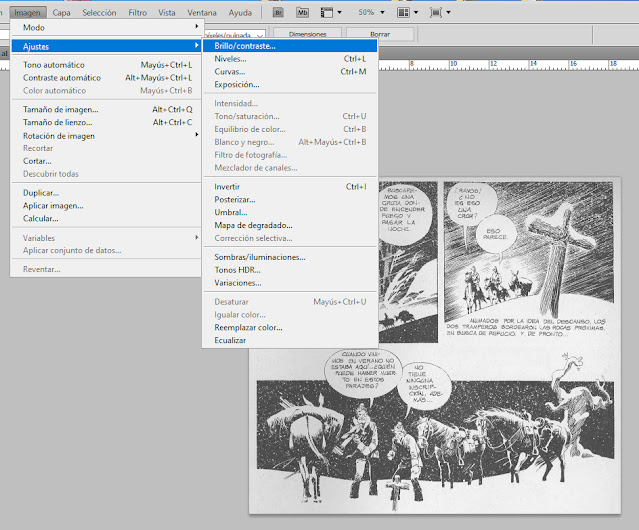Choose Contraste automático
Screen dimensions: 639x530
click(106, 78)
